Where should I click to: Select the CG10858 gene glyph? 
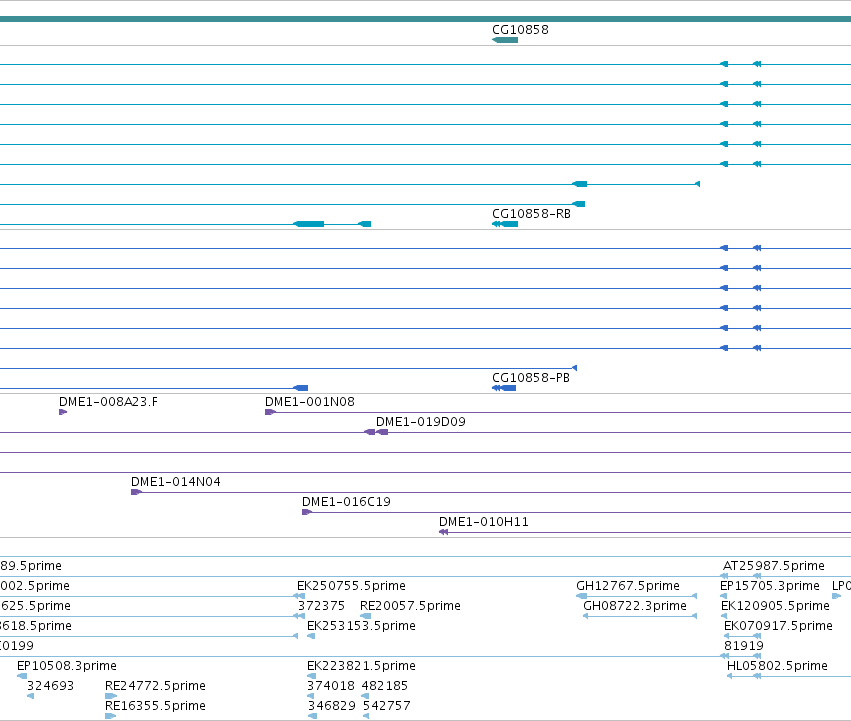tap(505, 40)
